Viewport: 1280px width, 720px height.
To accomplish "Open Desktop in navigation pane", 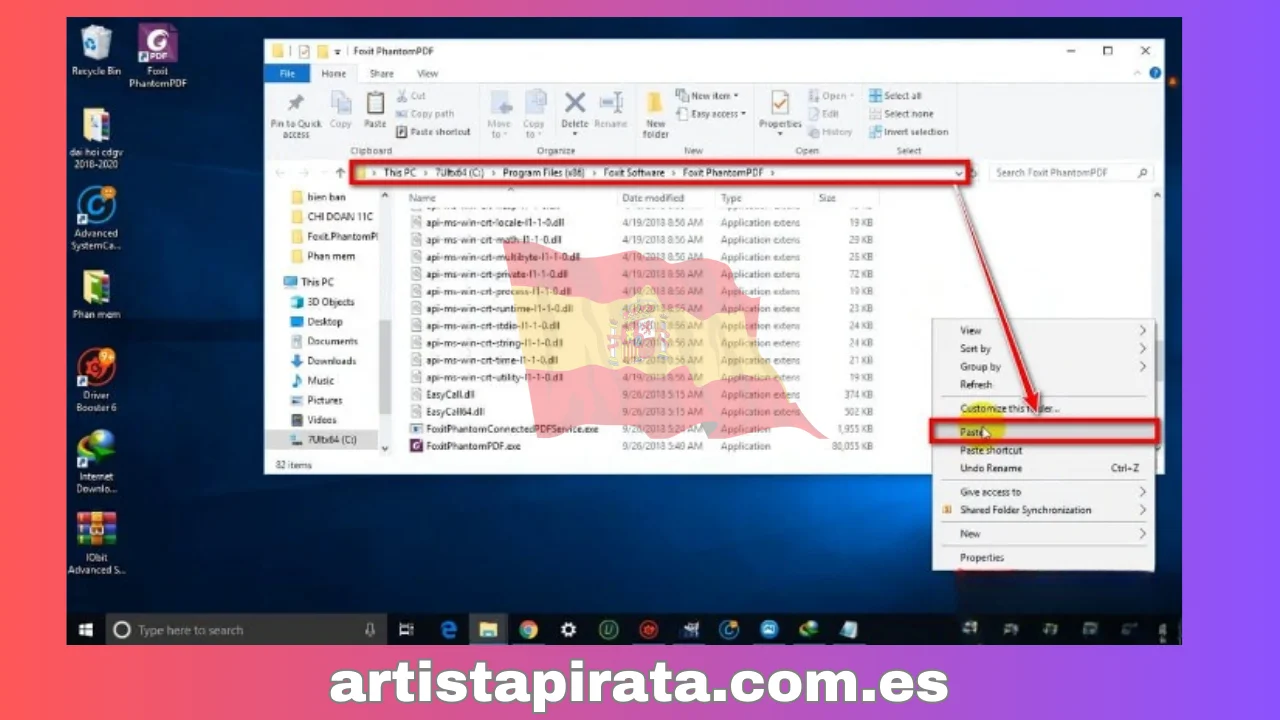I will tap(316, 322).
